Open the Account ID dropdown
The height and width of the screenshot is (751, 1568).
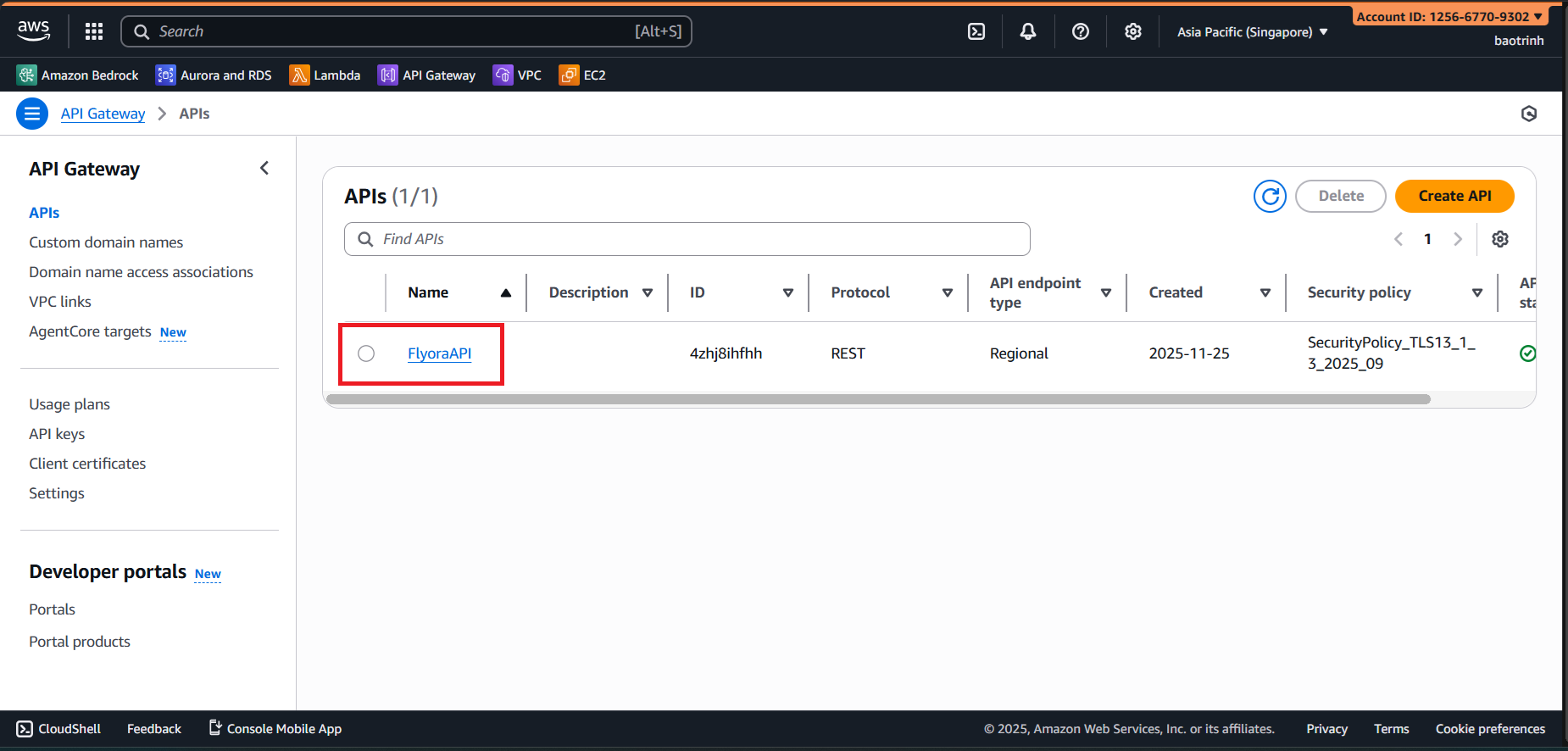coord(1449,16)
